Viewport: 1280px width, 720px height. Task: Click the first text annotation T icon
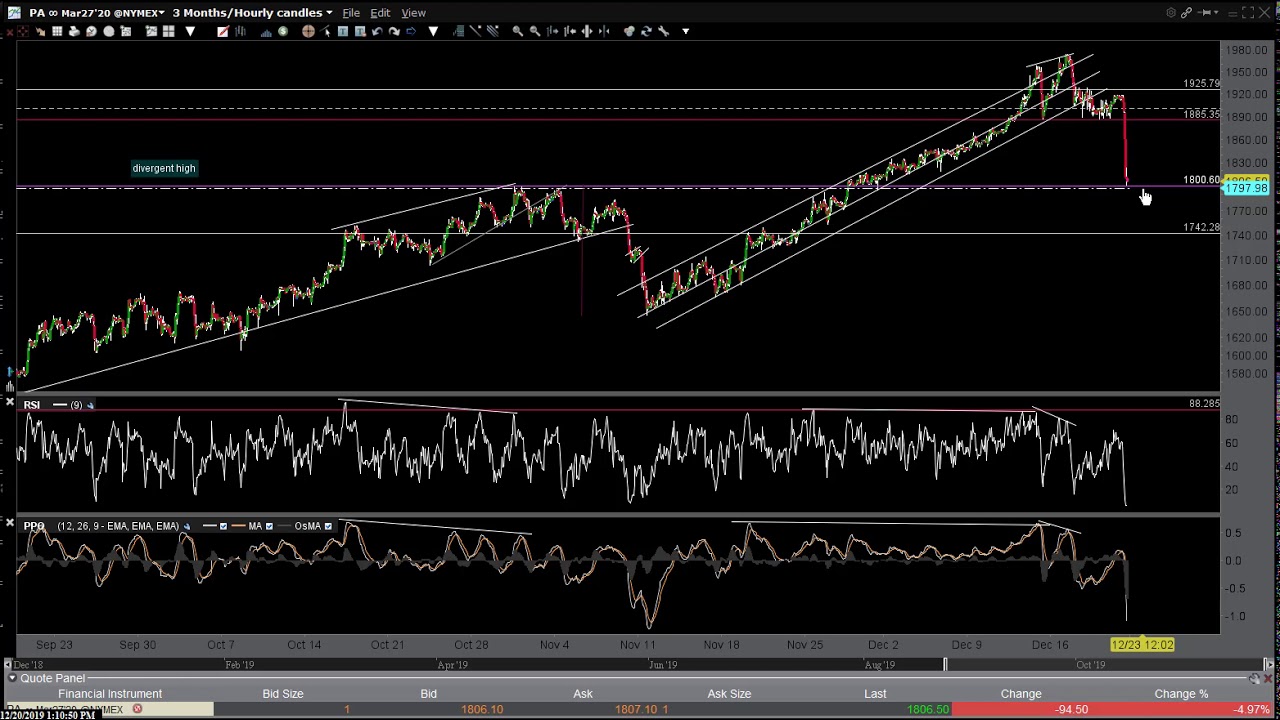[343, 31]
